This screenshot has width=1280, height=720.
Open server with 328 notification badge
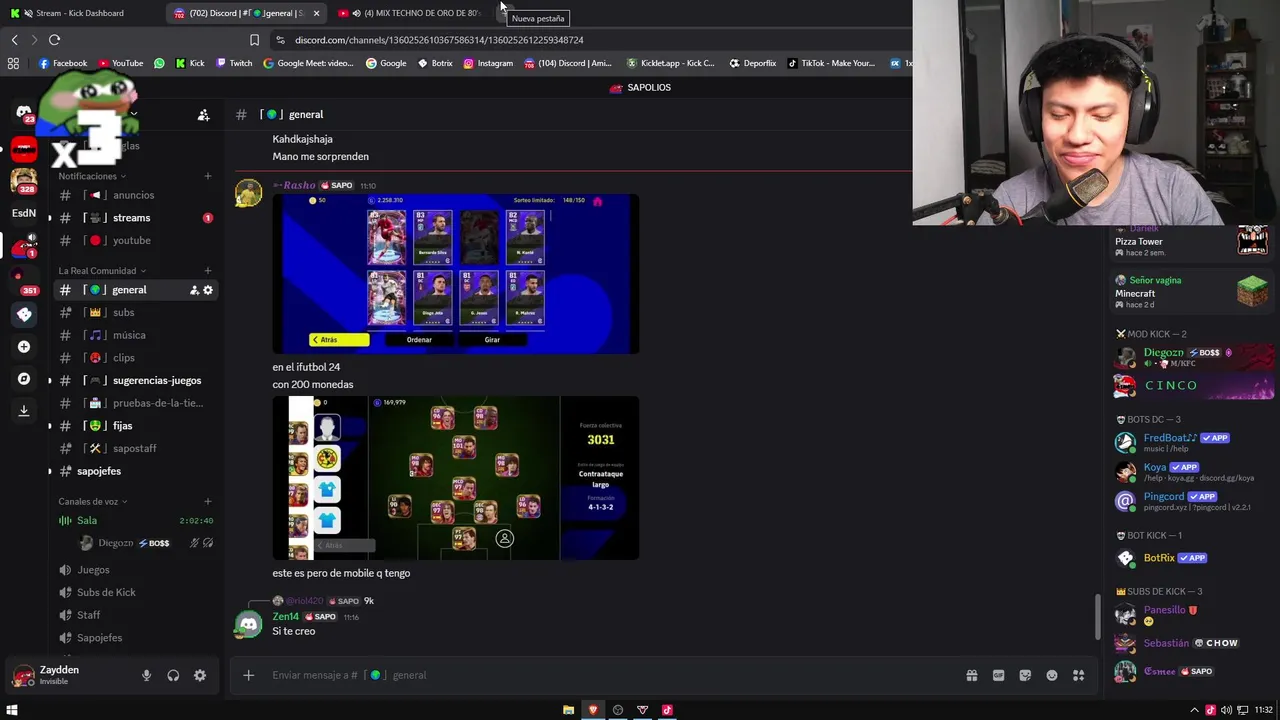(x=24, y=181)
